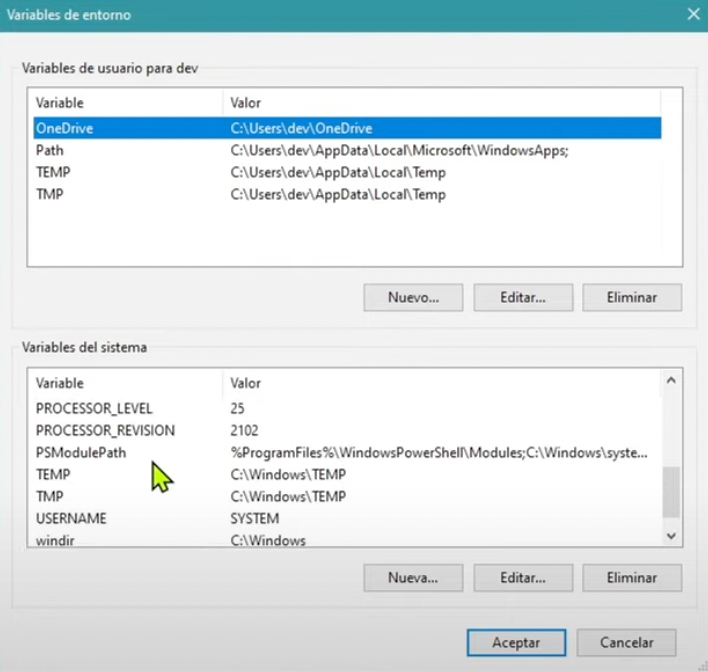Click Nueva... to add a system variable
The height and width of the screenshot is (672, 708).
tap(413, 577)
